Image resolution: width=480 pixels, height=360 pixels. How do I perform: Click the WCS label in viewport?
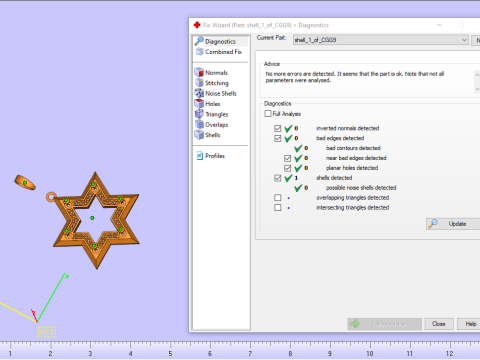47,332
